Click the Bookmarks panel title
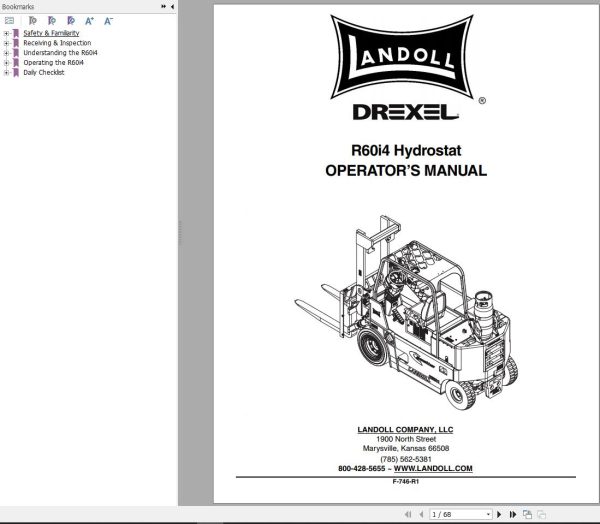This screenshot has height=524, width=600. pyautogui.click(x=18, y=7)
